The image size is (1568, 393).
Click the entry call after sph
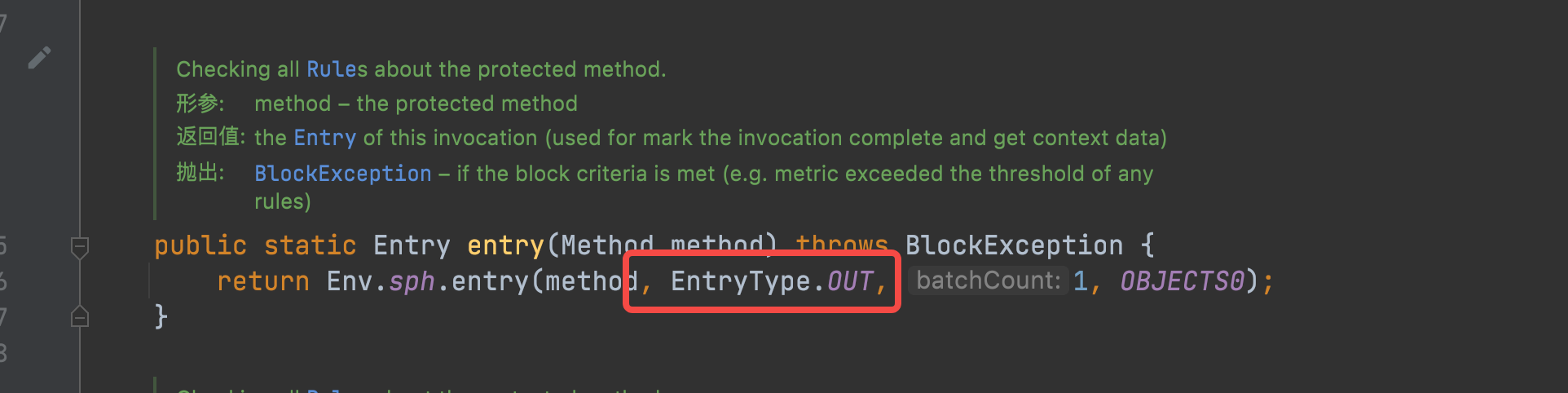pyautogui.click(x=490, y=281)
